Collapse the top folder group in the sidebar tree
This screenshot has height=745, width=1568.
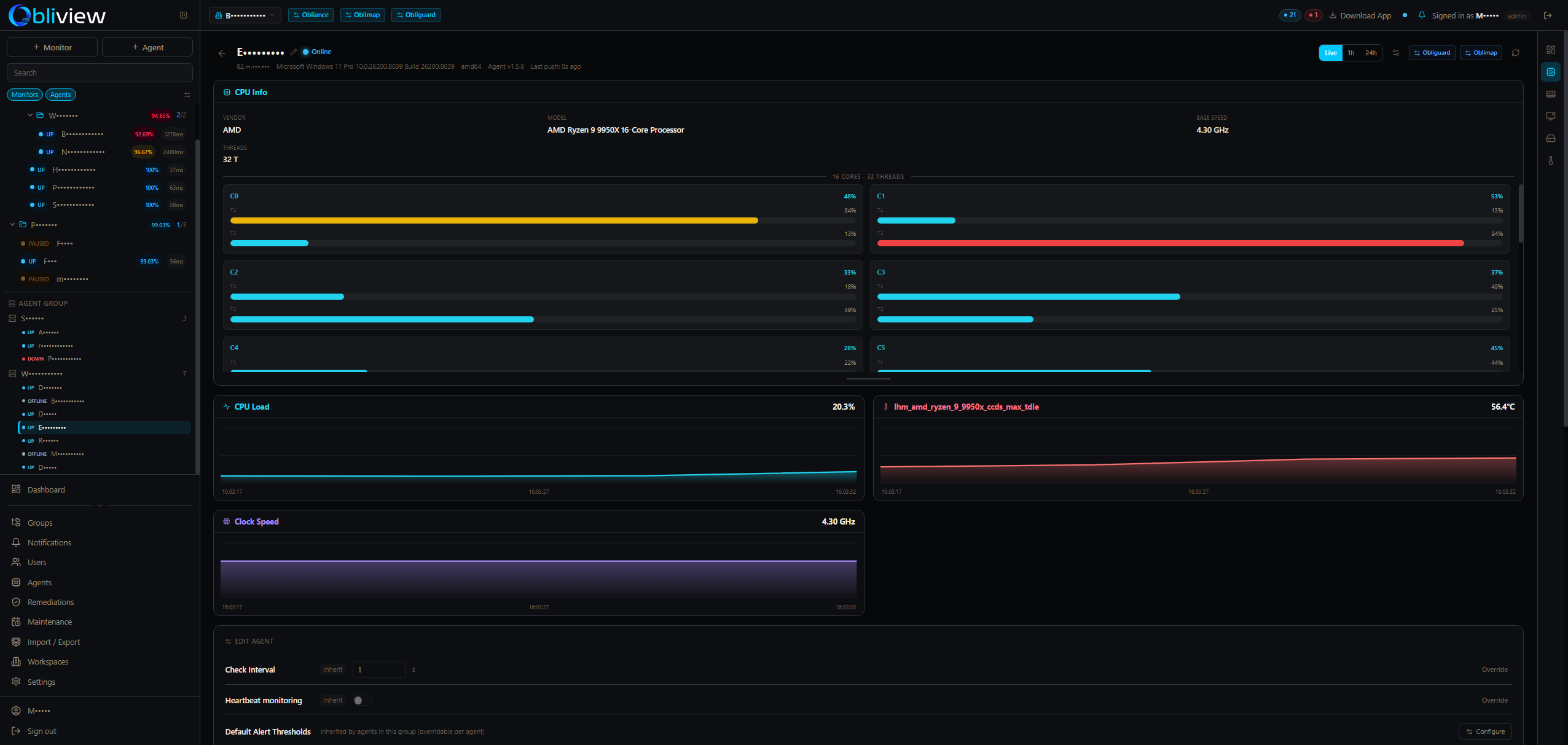tap(29, 115)
